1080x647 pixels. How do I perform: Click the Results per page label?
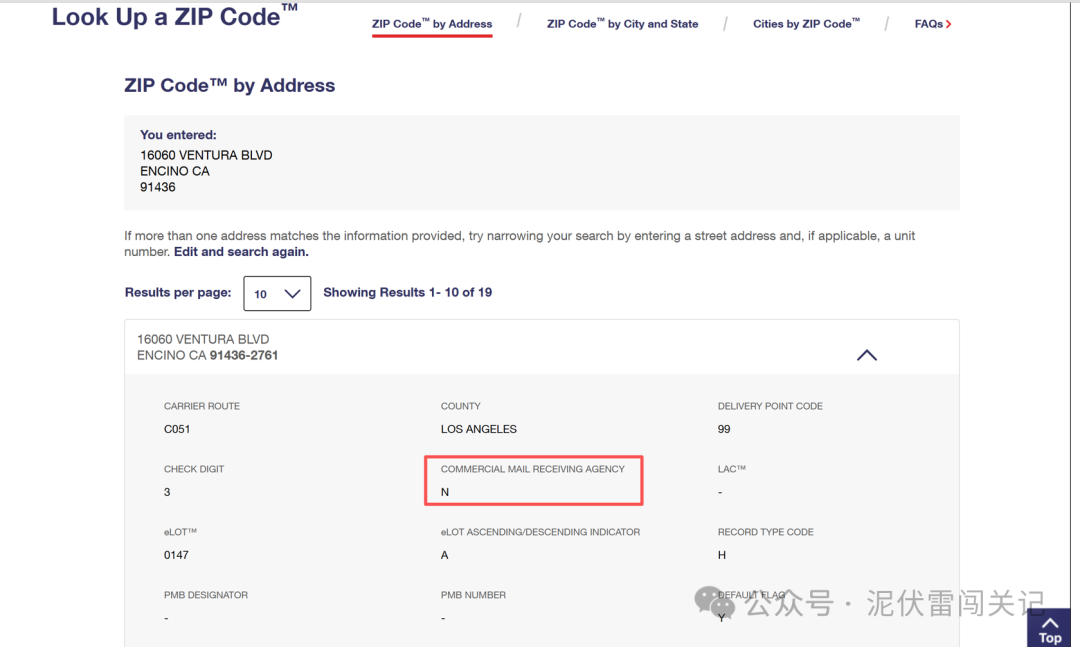click(x=178, y=292)
